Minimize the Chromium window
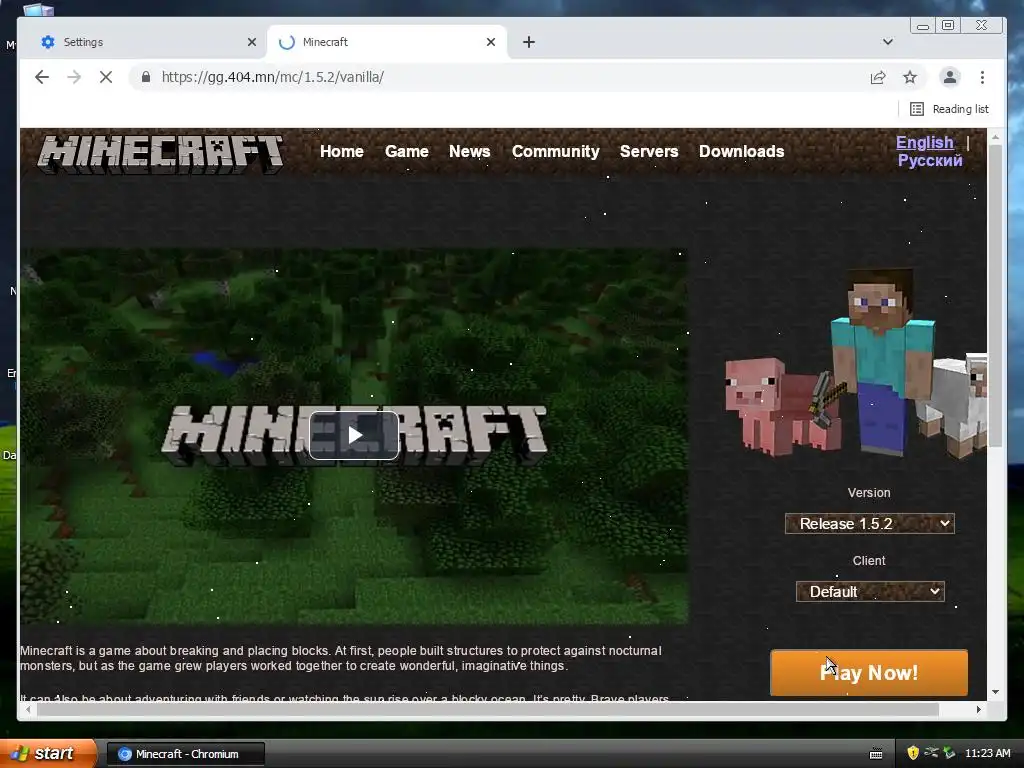1024x768 pixels. (923, 25)
